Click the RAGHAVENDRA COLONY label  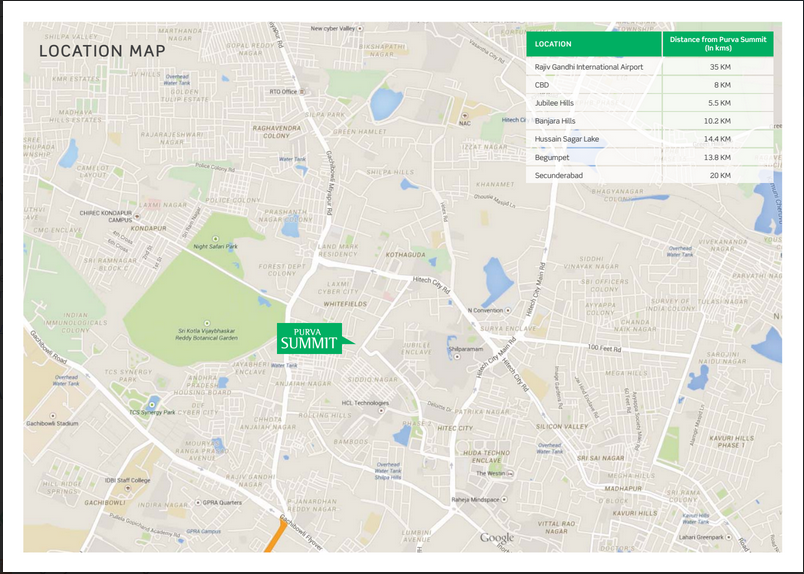pos(276,132)
